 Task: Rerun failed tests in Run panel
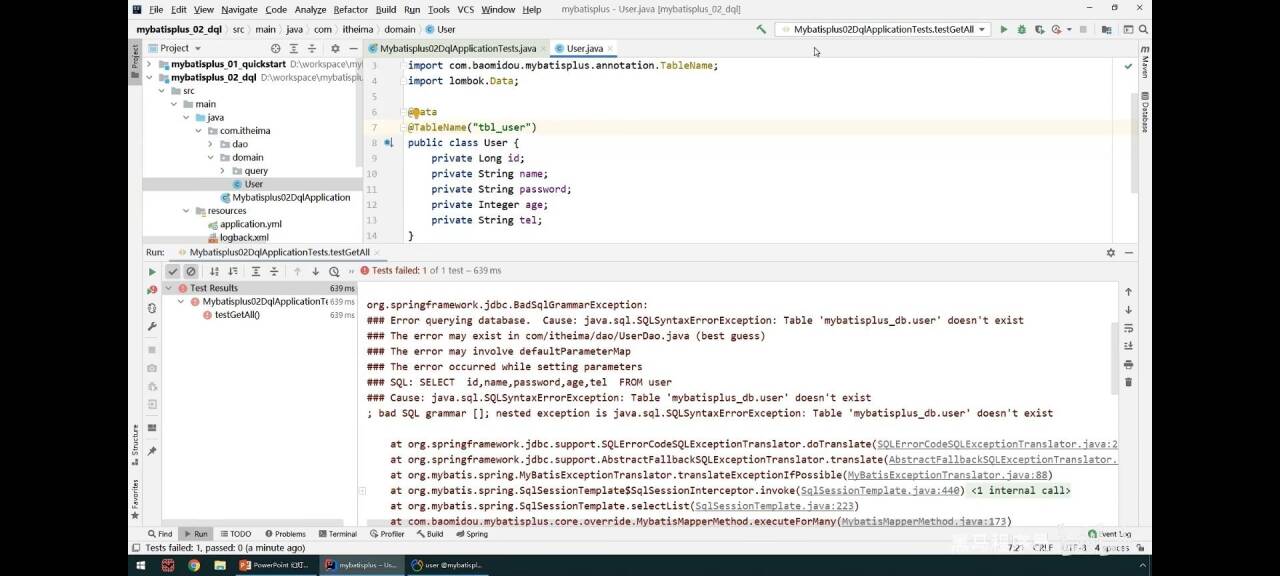[152, 290]
